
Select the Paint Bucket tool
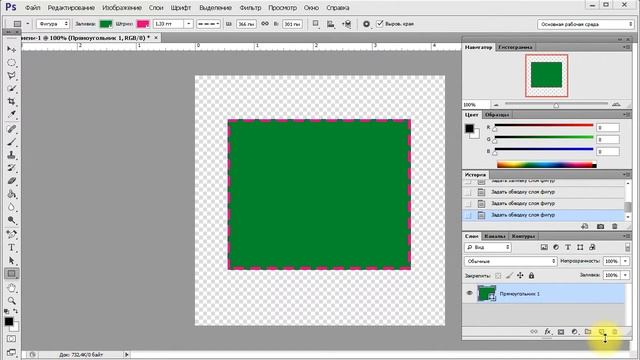point(11,194)
